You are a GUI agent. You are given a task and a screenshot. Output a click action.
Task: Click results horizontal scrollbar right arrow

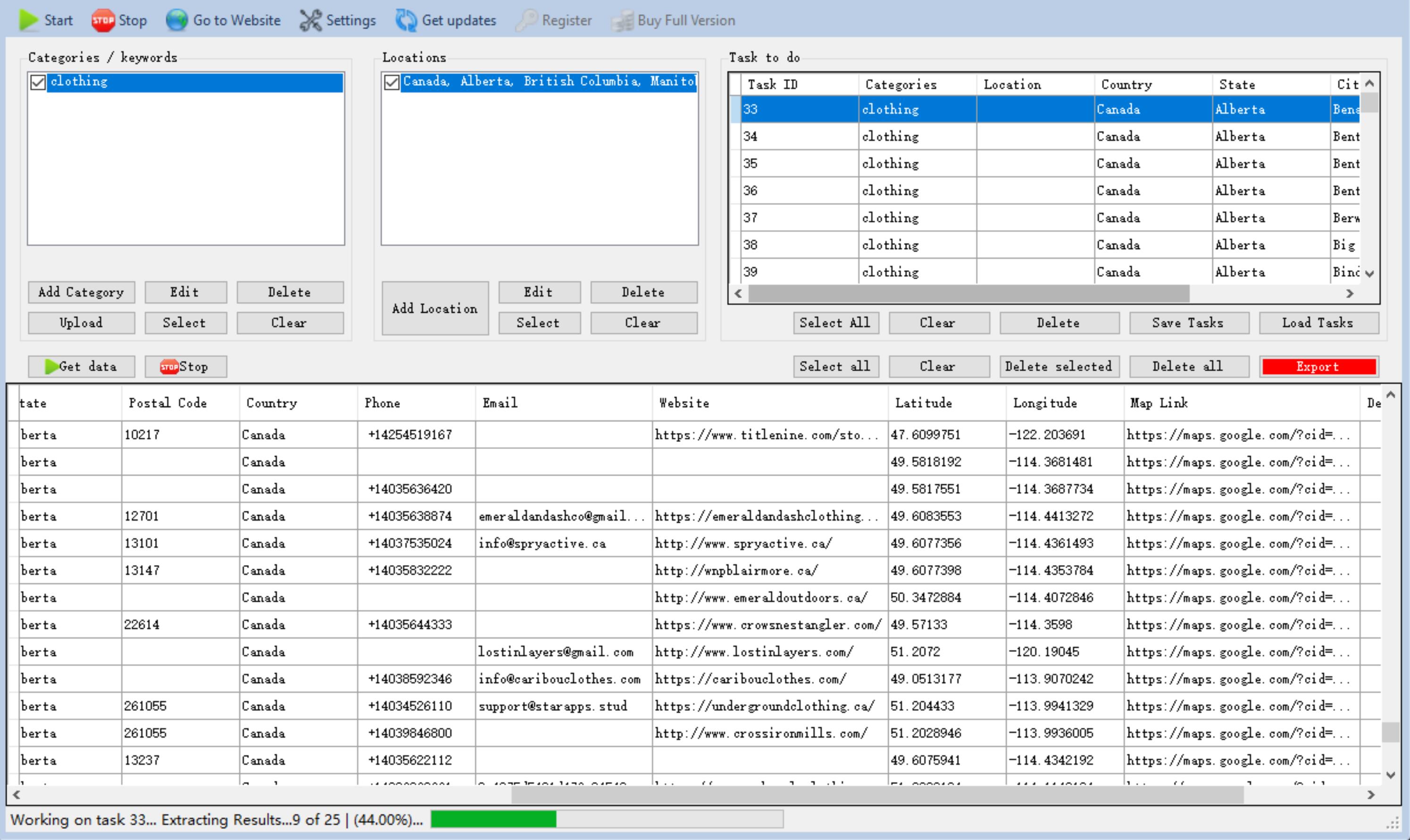coord(1371,795)
